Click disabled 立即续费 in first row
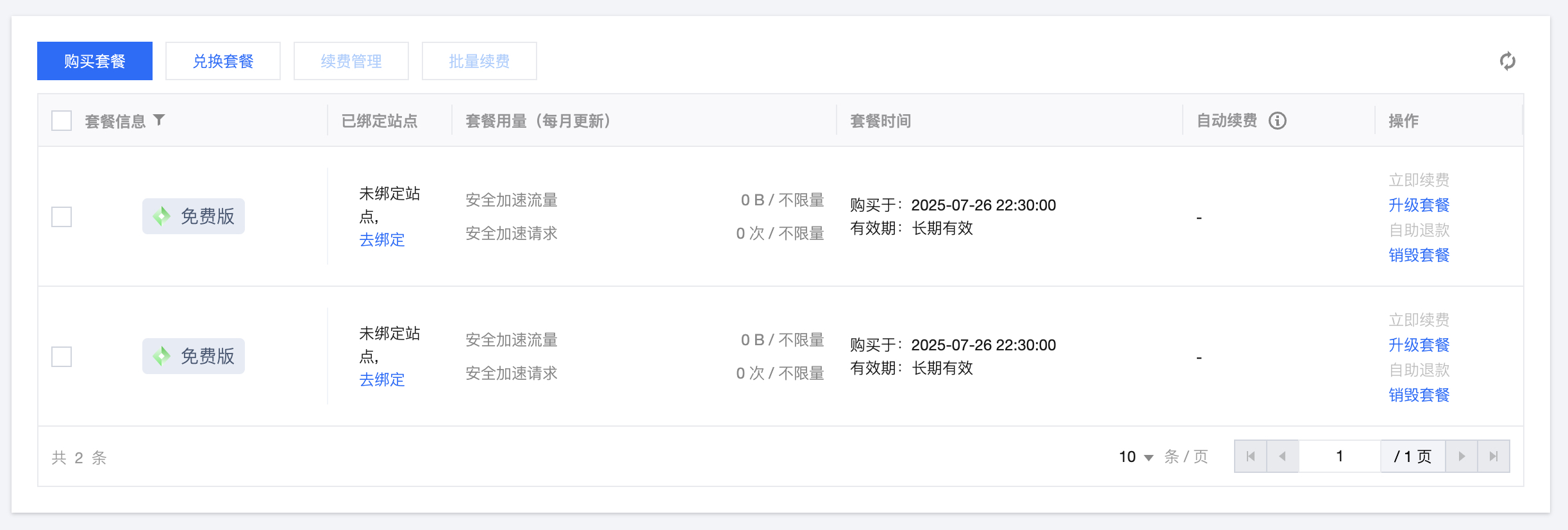1568x530 pixels. tap(1419, 180)
